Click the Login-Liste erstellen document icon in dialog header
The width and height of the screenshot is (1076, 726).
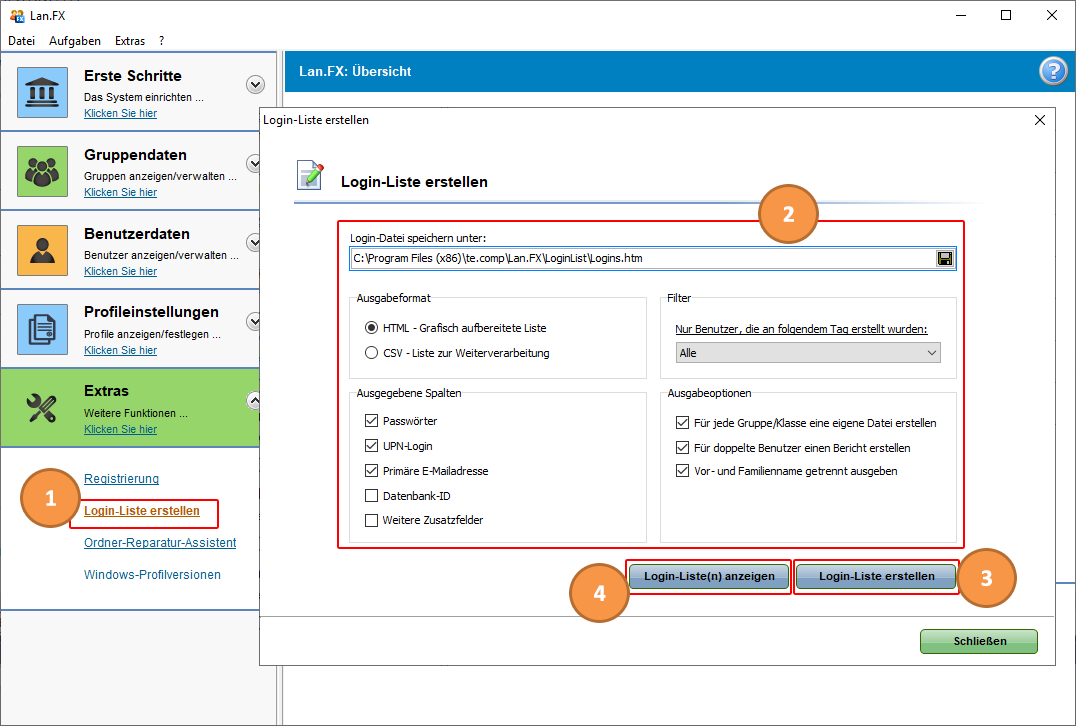click(x=310, y=175)
